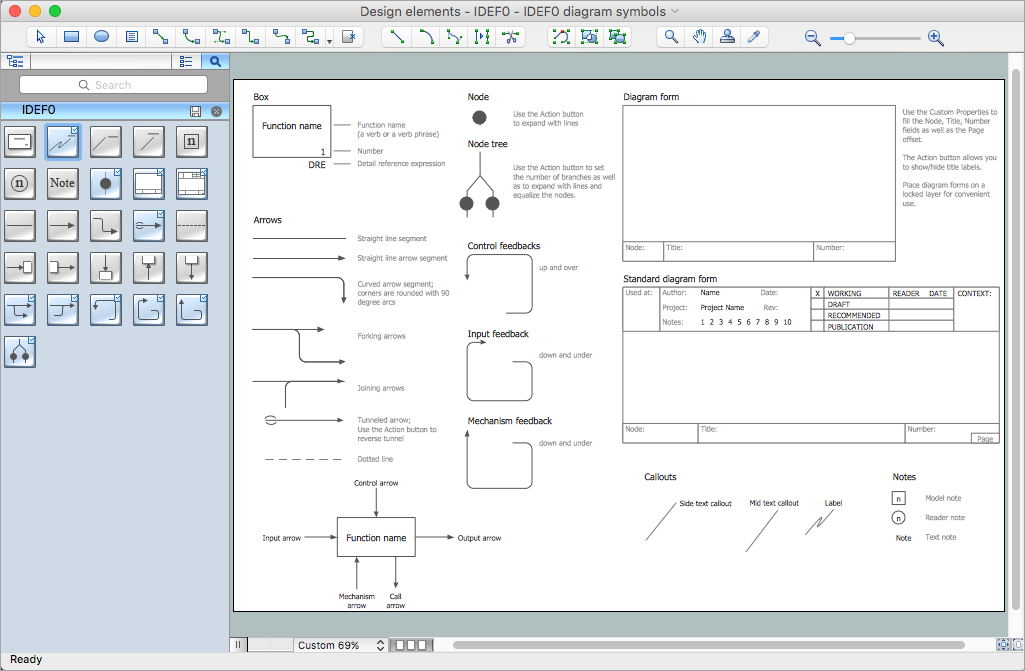Pick the Model note square shape
This screenshot has width=1025, height=671.
coord(192,141)
